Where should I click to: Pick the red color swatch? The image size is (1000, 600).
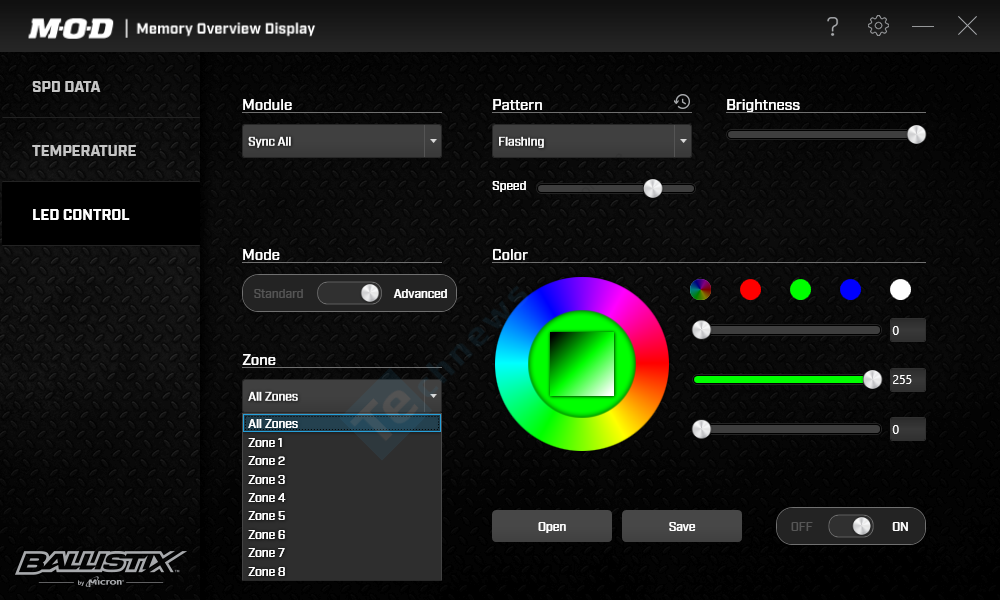(751, 289)
